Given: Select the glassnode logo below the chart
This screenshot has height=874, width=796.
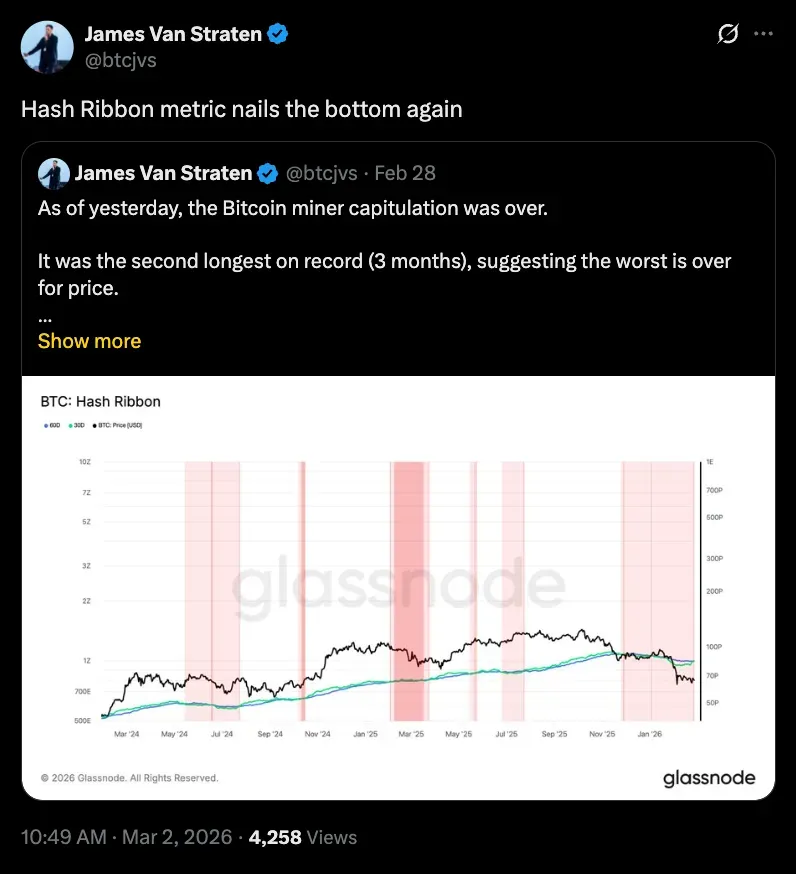Looking at the screenshot, I should coord(709,777).
